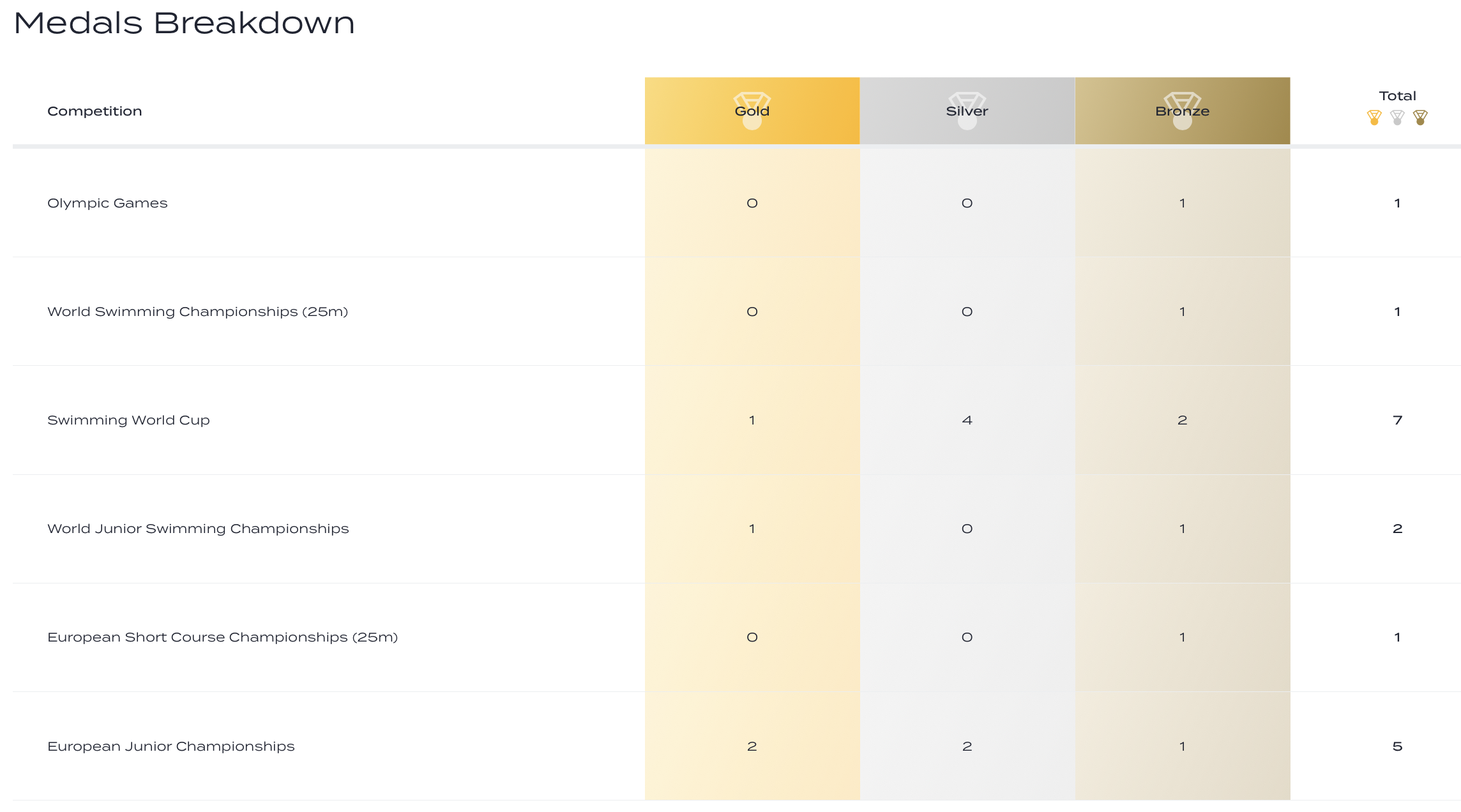Select the Swimming World Cup competition
The image size is (1461, 812).
click(128, 420)
